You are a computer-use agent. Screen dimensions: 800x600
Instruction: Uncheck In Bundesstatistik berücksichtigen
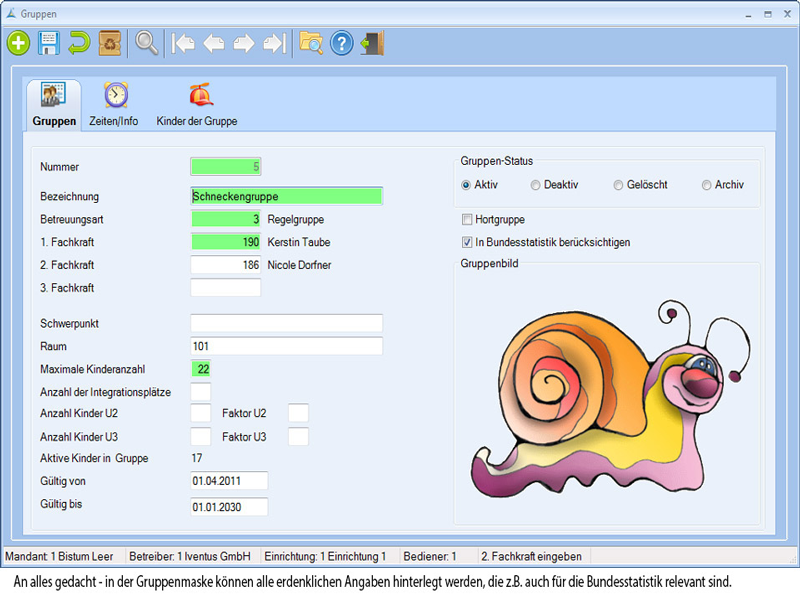click(x=467, y=242)
